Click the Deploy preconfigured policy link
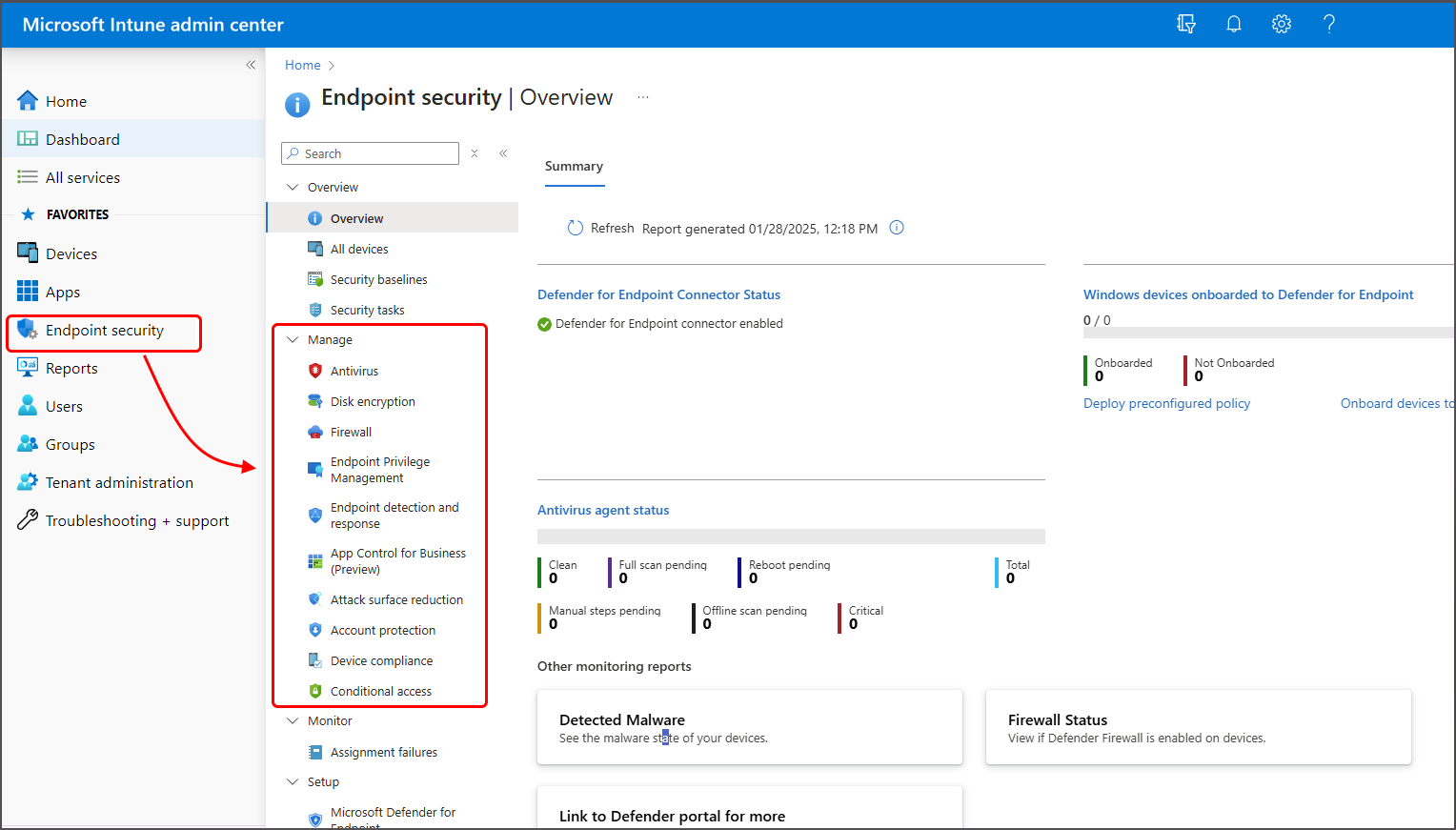The height and width of the screenshot is (830, 1456). pos(1166,403)
